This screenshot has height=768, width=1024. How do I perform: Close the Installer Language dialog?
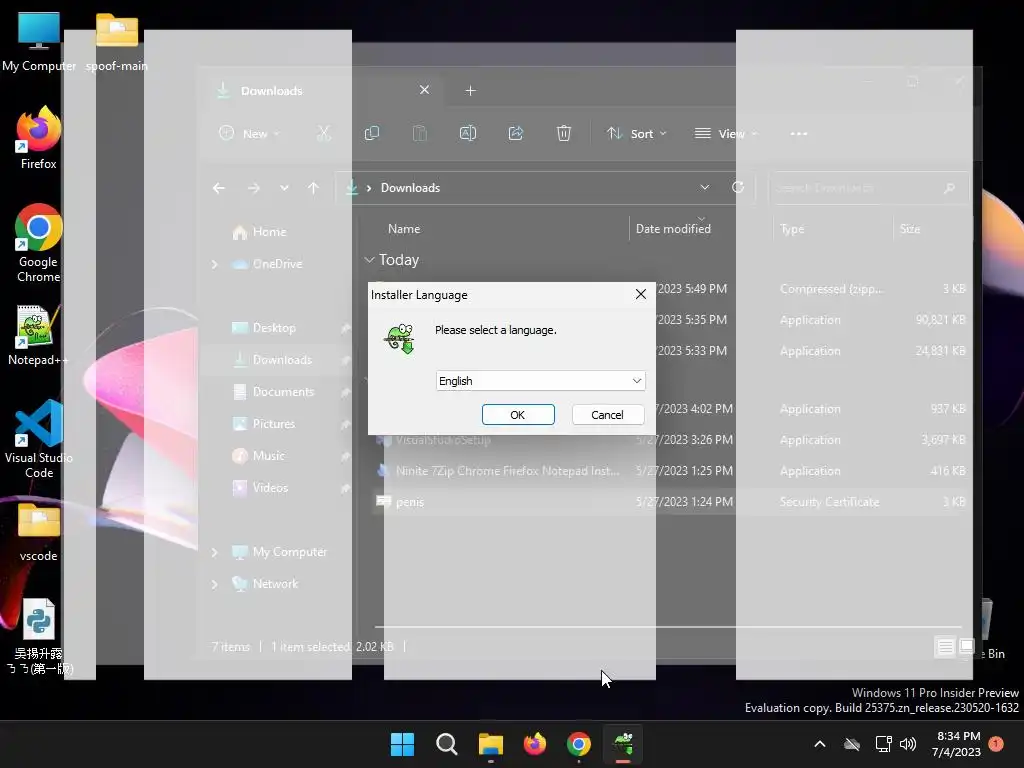641,295
